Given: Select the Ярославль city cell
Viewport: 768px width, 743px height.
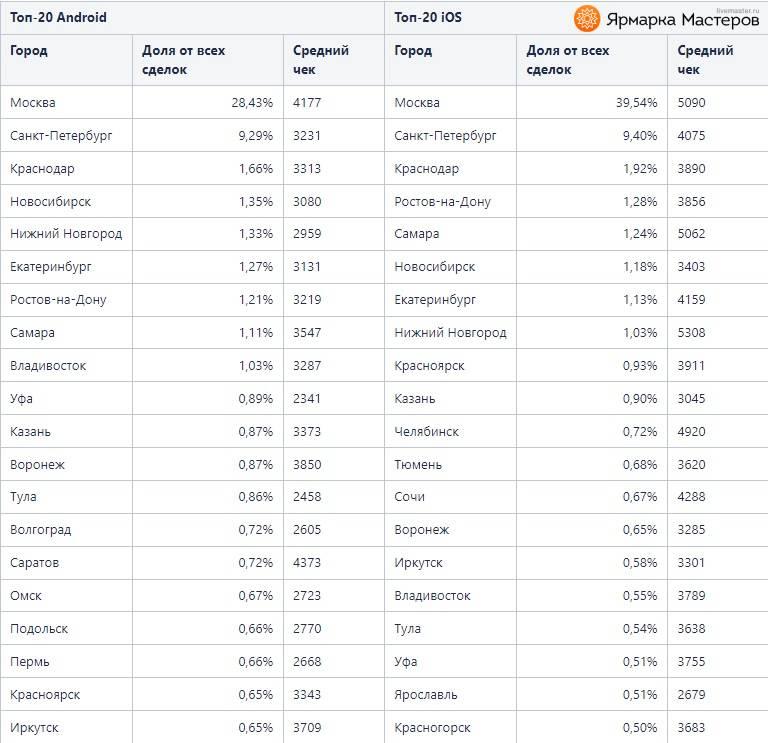Looking at the screenshot, I should pos(427,695).
